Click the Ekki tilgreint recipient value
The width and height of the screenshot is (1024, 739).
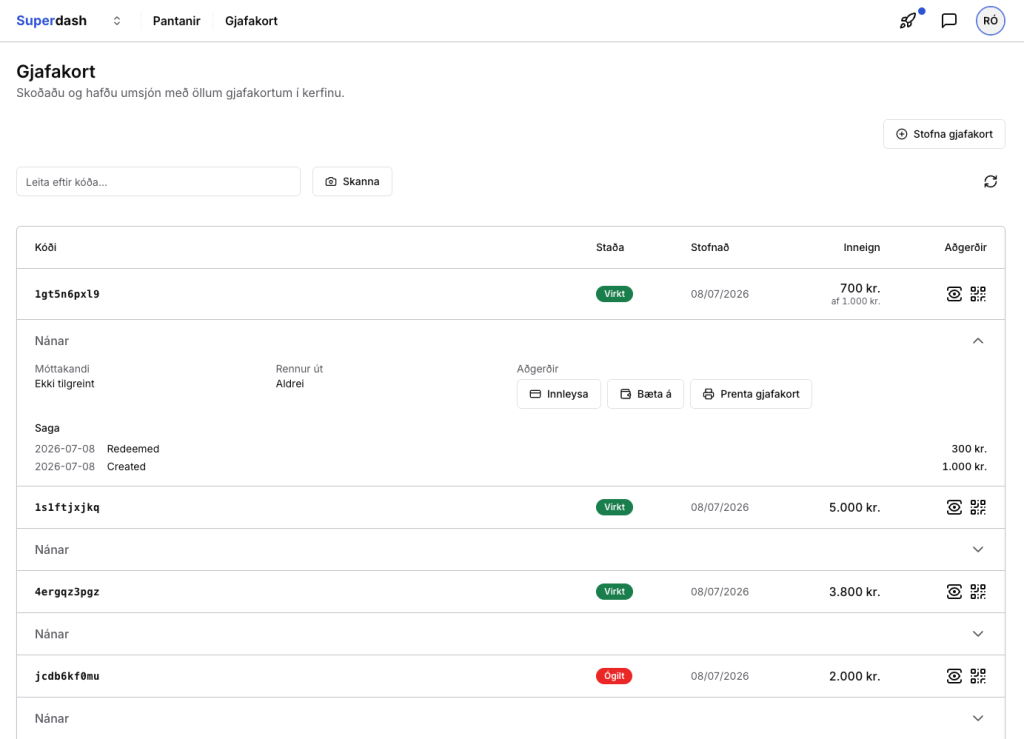pyautogui.click(x=65, y=384)
